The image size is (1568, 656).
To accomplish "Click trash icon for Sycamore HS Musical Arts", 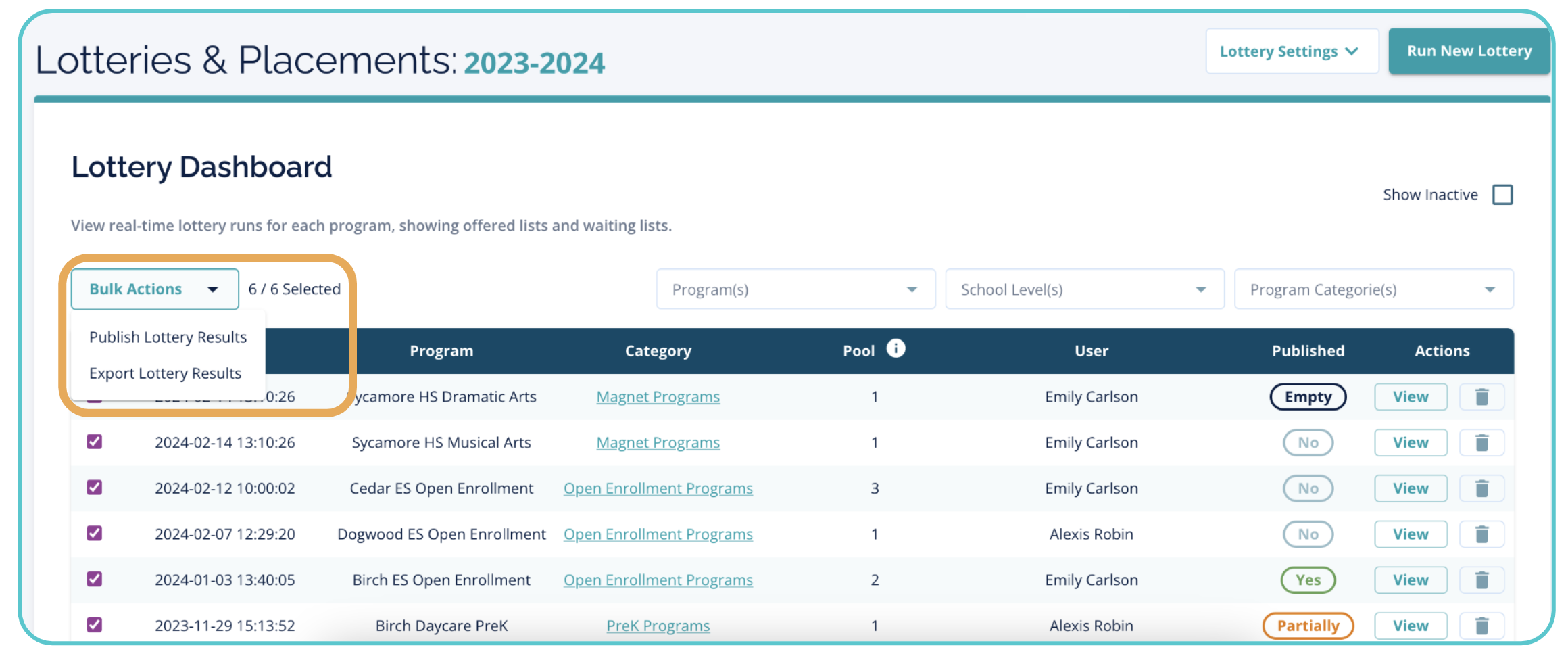I will point(1481,443).
